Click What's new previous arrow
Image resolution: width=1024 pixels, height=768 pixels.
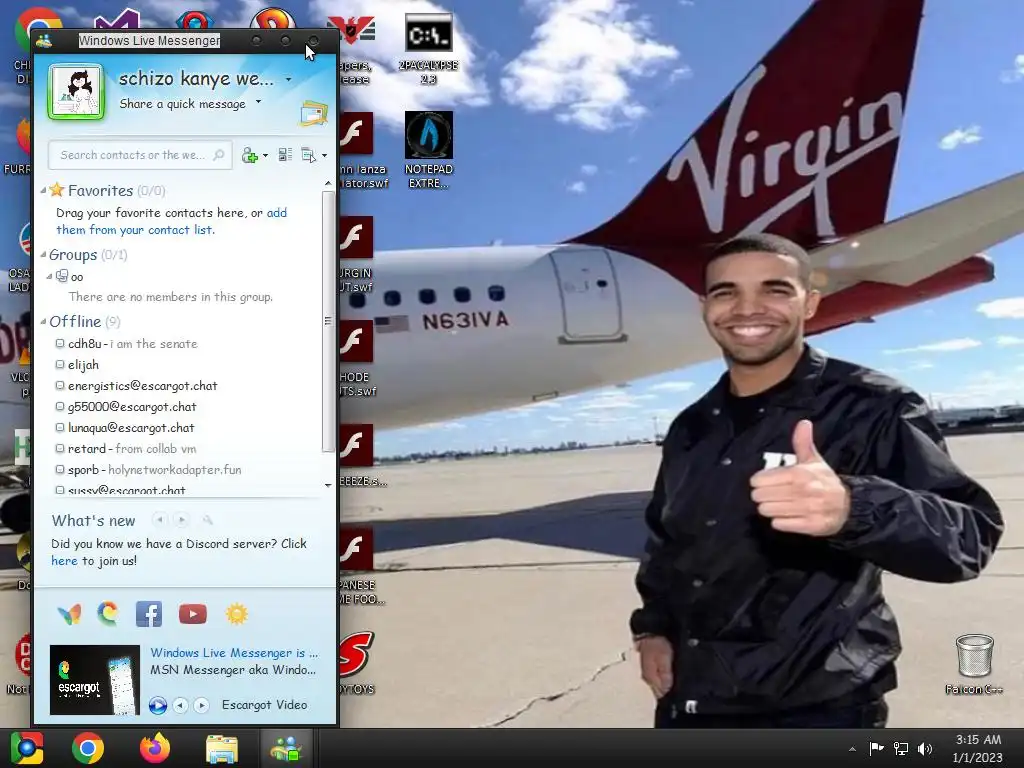[159, 520]
